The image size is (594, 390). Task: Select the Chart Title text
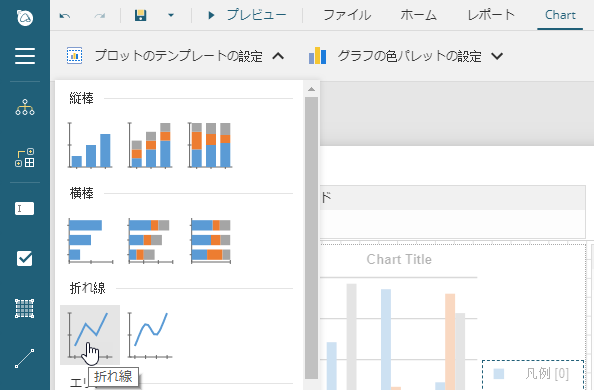(399, 259)
